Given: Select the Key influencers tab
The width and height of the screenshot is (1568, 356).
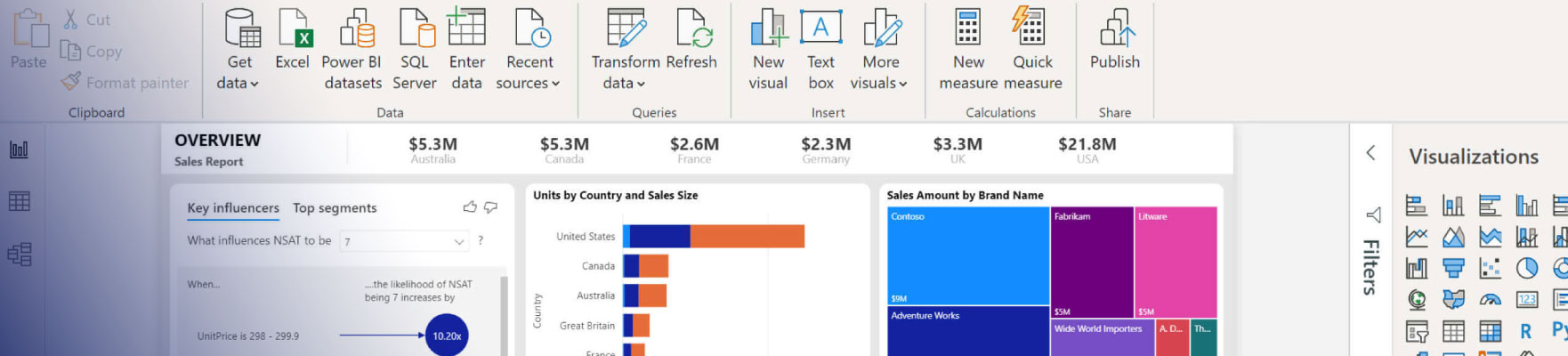Looking at the screenshot, I should [233, 208].
